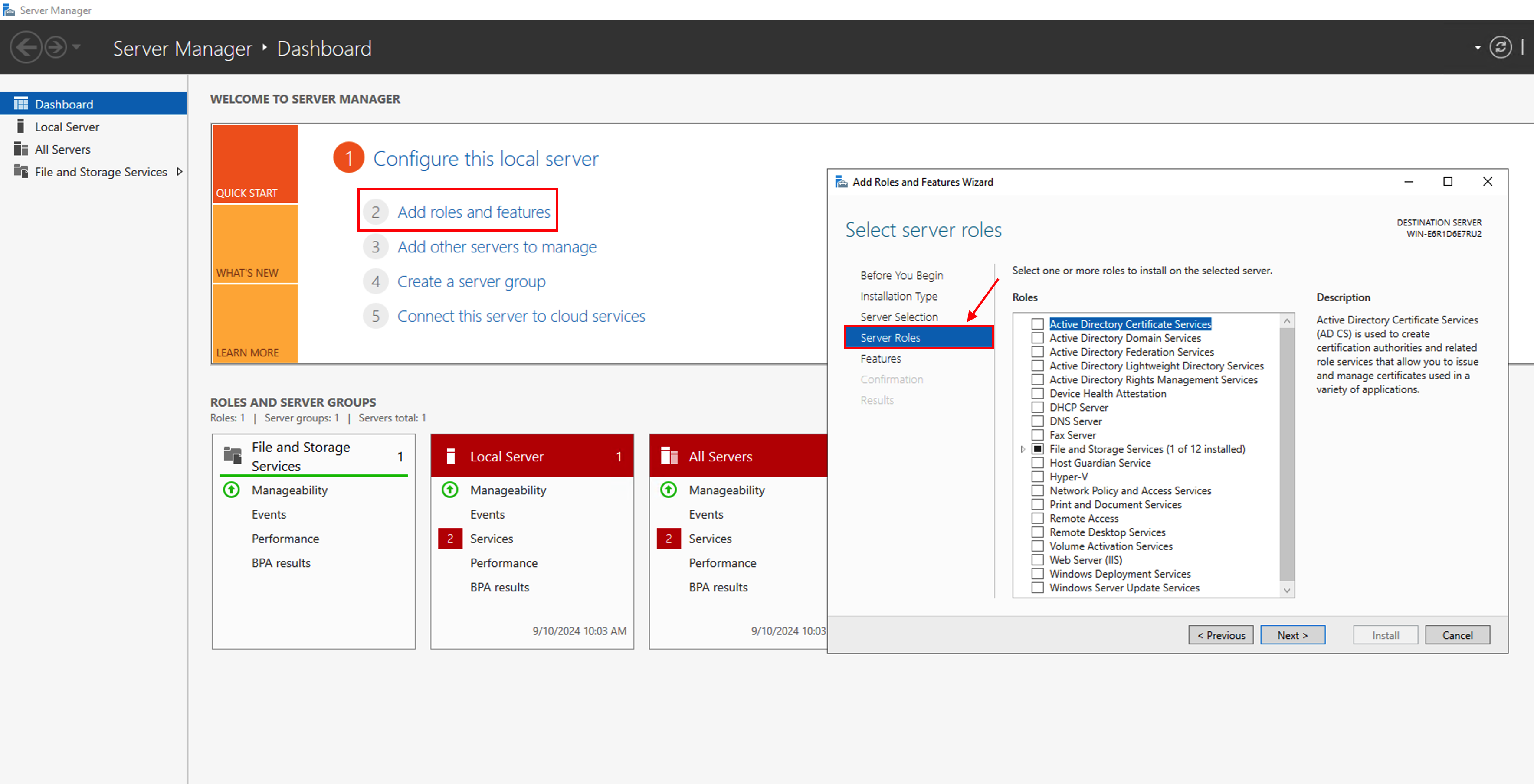Click the Manageability status icon in Local Server tile
Viewport: 1534px width, 784px height.
tap(450, 490)
